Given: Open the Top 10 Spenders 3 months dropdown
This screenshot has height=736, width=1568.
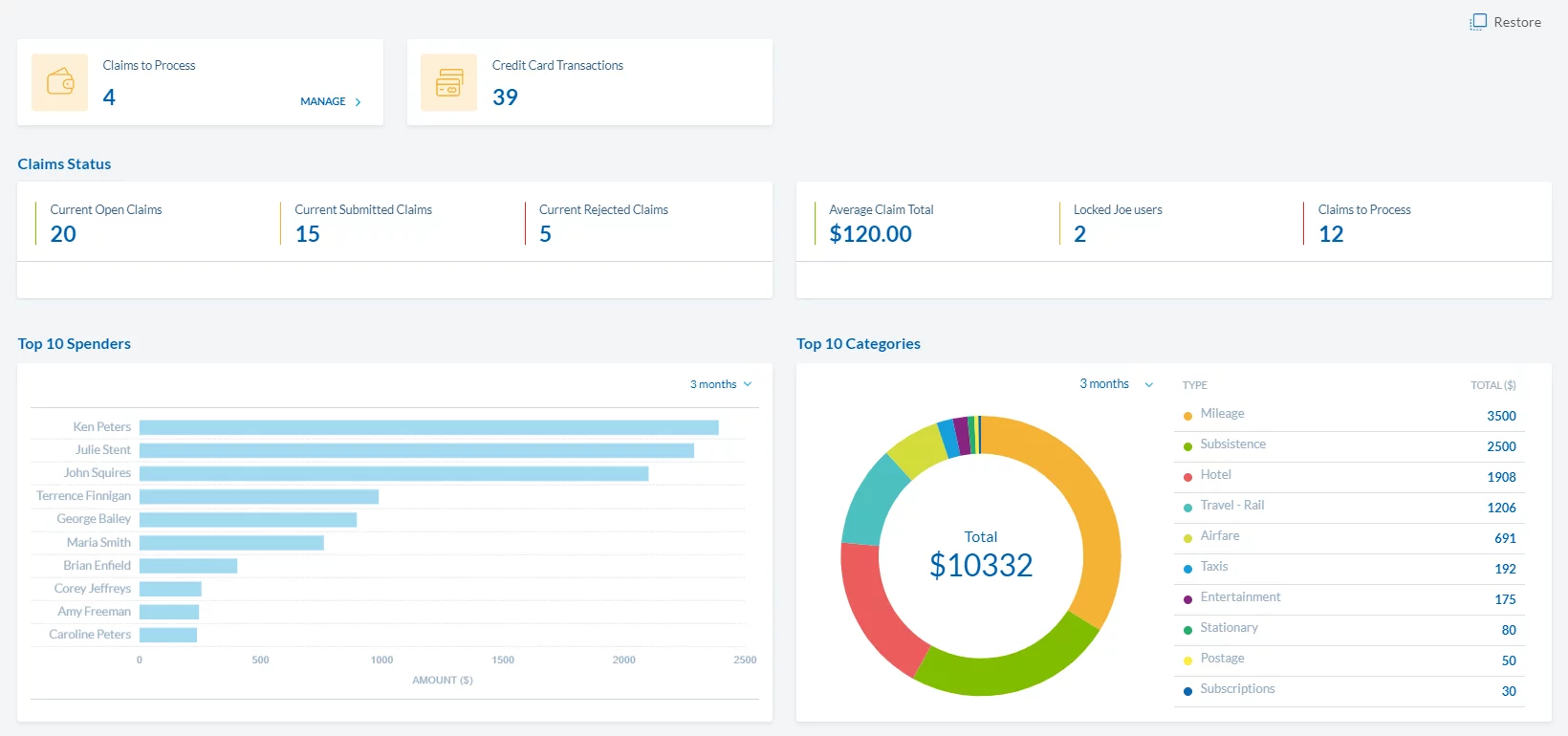Looking at the screenshot, I should (721, 384).
